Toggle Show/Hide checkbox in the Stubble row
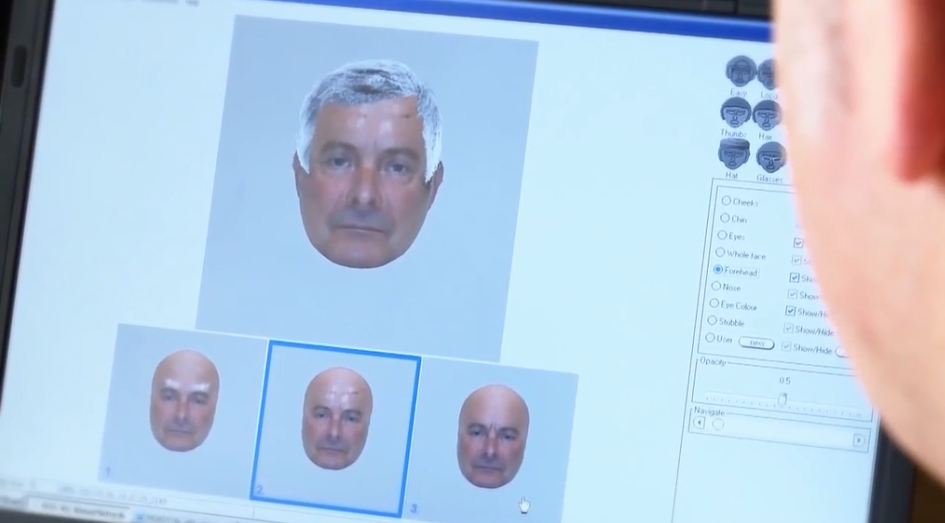Screen dimensions: 945x523 788,328
